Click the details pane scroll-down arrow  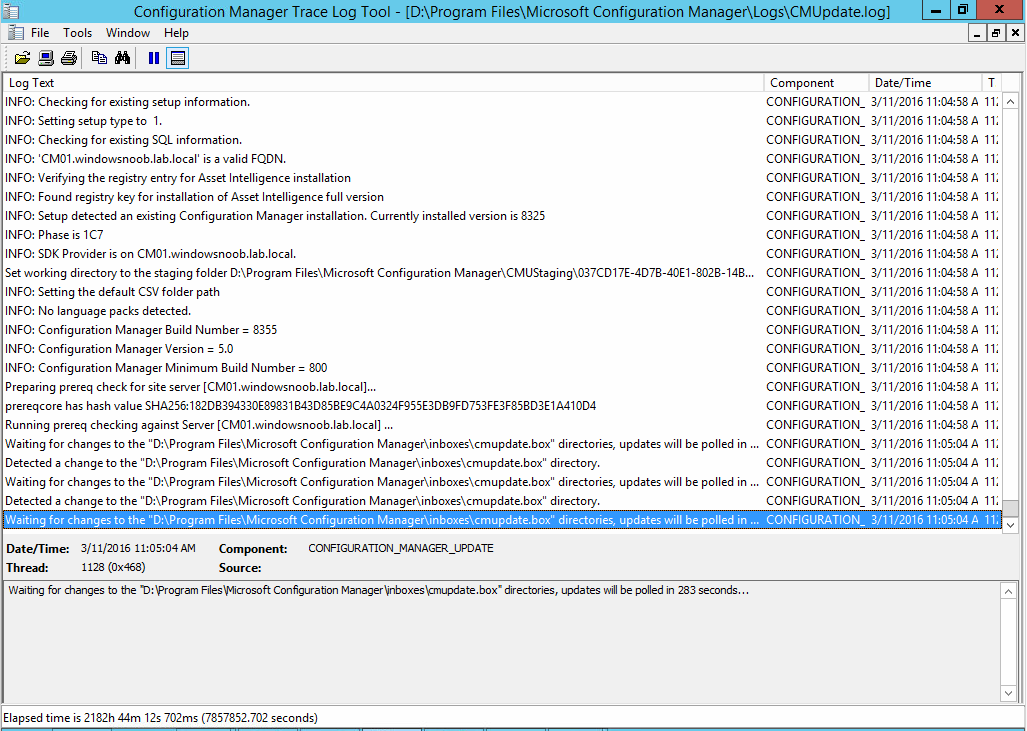coord(1009,694)
